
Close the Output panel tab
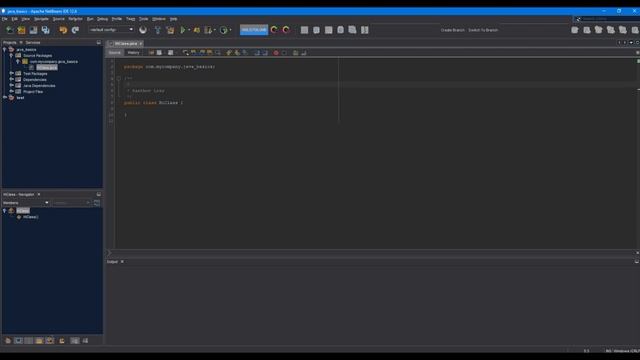pos(122,262)
